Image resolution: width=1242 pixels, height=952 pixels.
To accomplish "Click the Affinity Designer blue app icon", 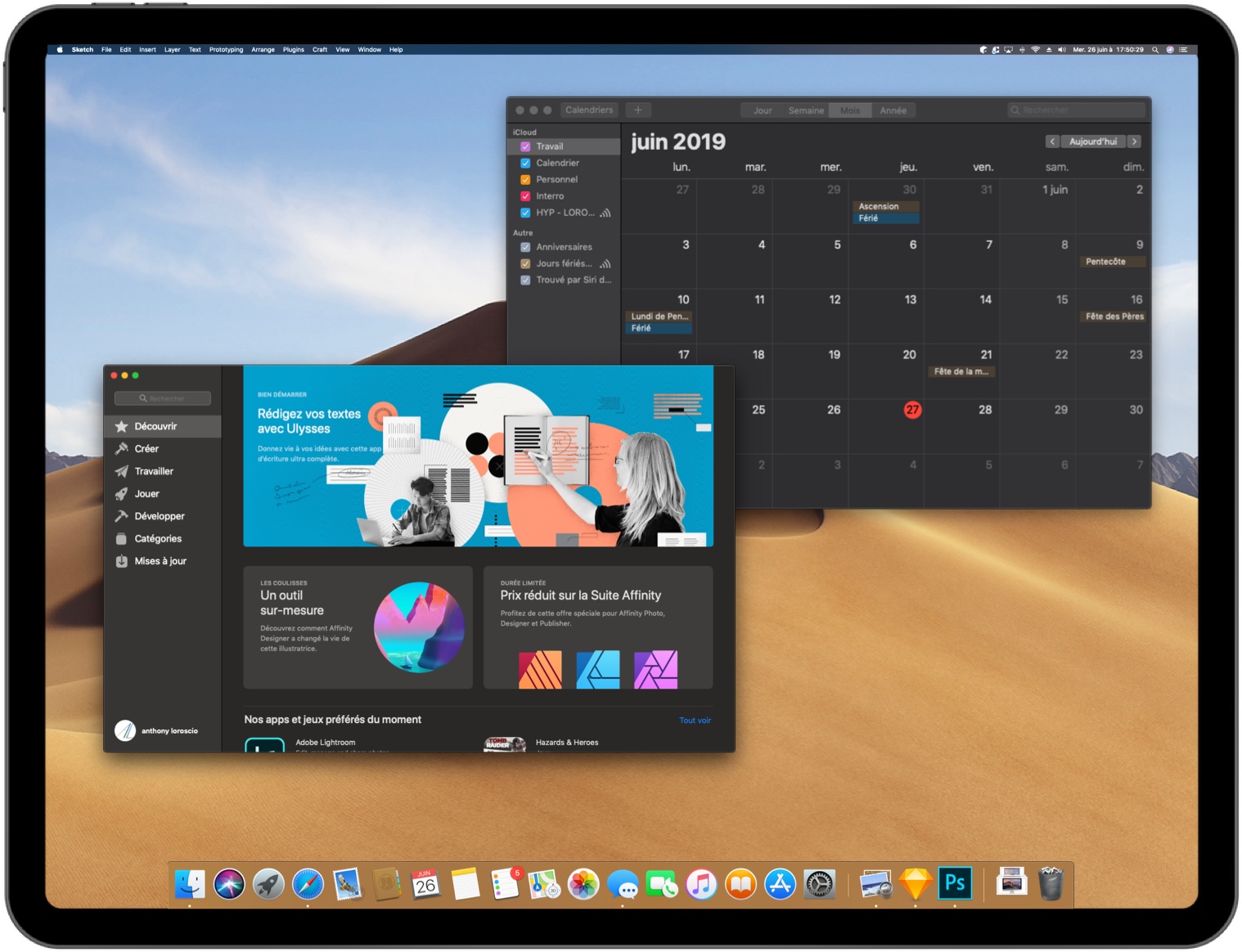I will (x=598, y=670).
